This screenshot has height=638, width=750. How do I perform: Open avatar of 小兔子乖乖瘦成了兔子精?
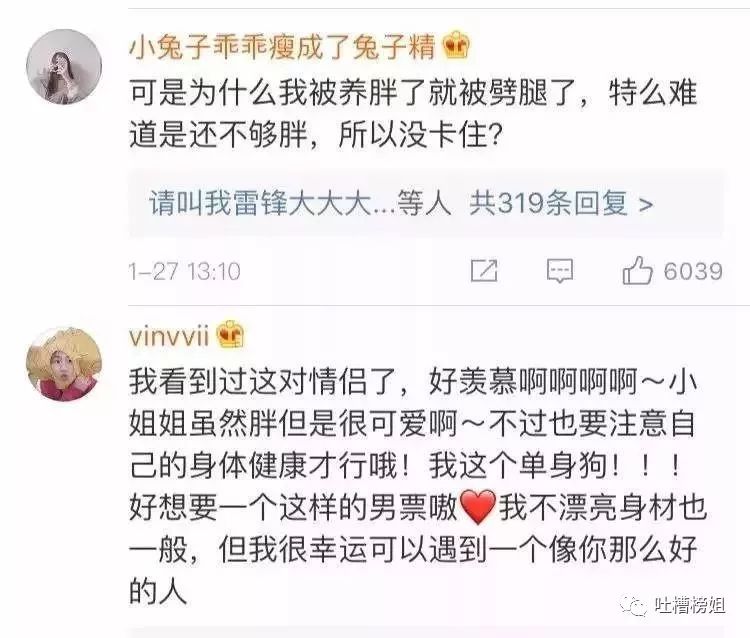(64, 66)
